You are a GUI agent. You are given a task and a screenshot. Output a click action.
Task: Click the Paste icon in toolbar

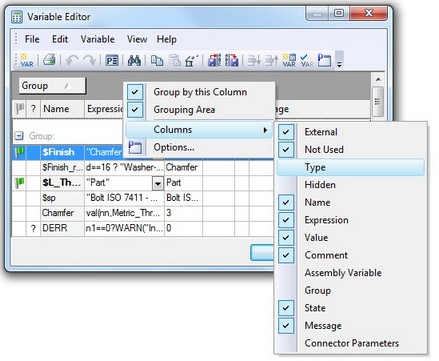pyautogui.click(x=174, y=61)
